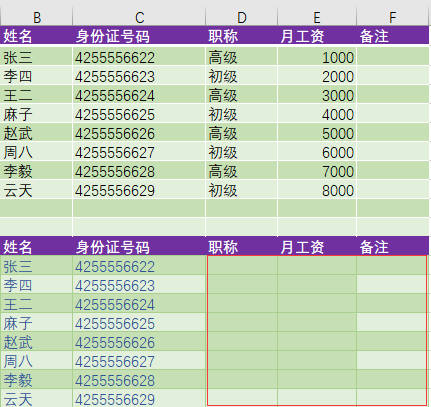Select 高级 title cell in 王二's row
Screen dimensions: 431x407
tap(241, 95)
